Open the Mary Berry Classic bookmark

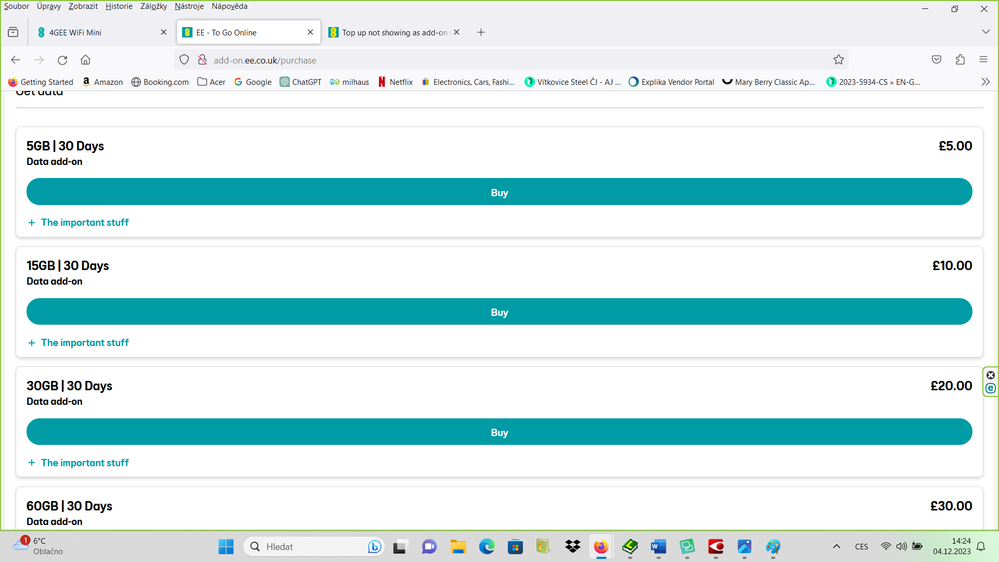(x=768, y=82)
